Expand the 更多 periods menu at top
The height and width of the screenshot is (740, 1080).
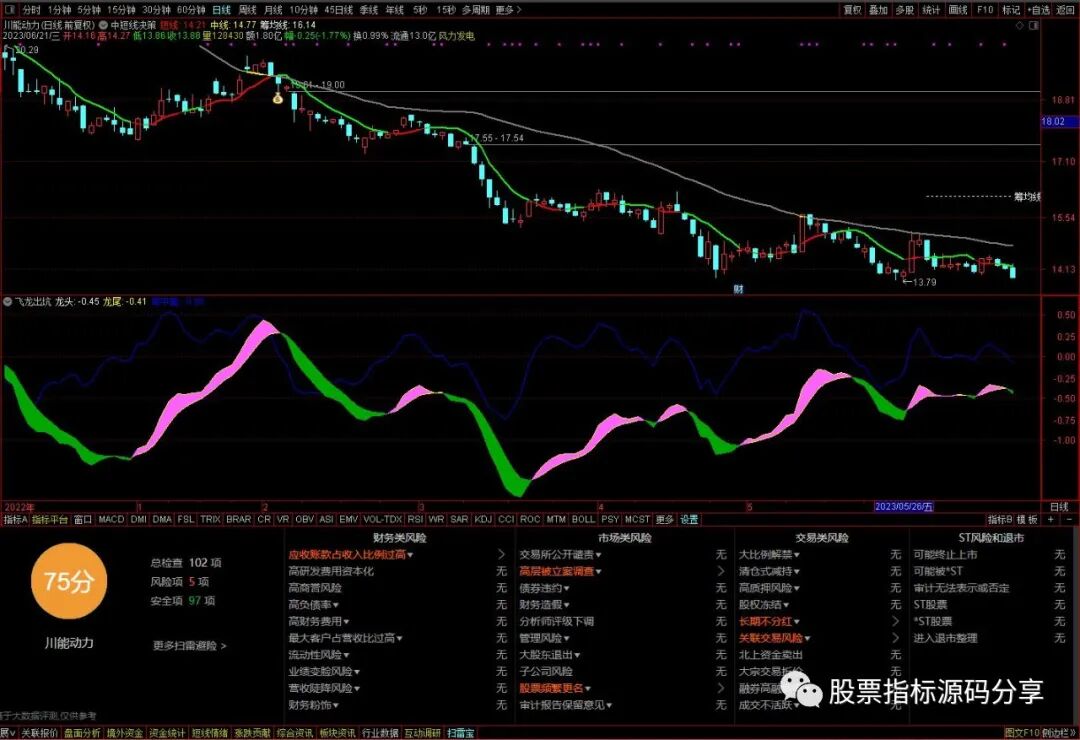(x=508, y=10)
